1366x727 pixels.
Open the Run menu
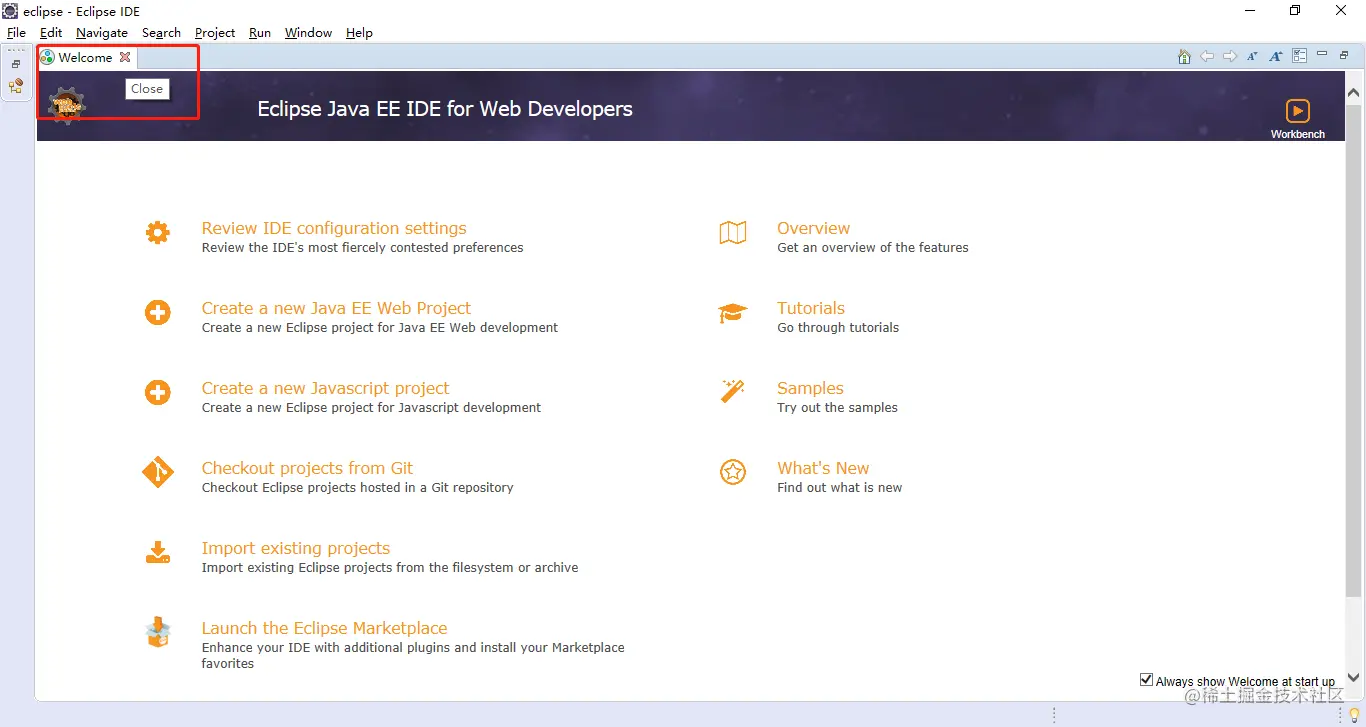pyautogui.click(x=260, y=33)
